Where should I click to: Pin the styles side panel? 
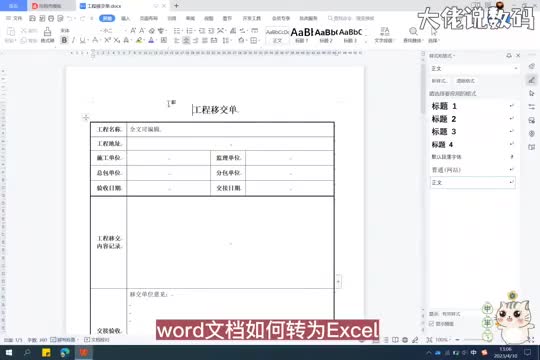509,55
